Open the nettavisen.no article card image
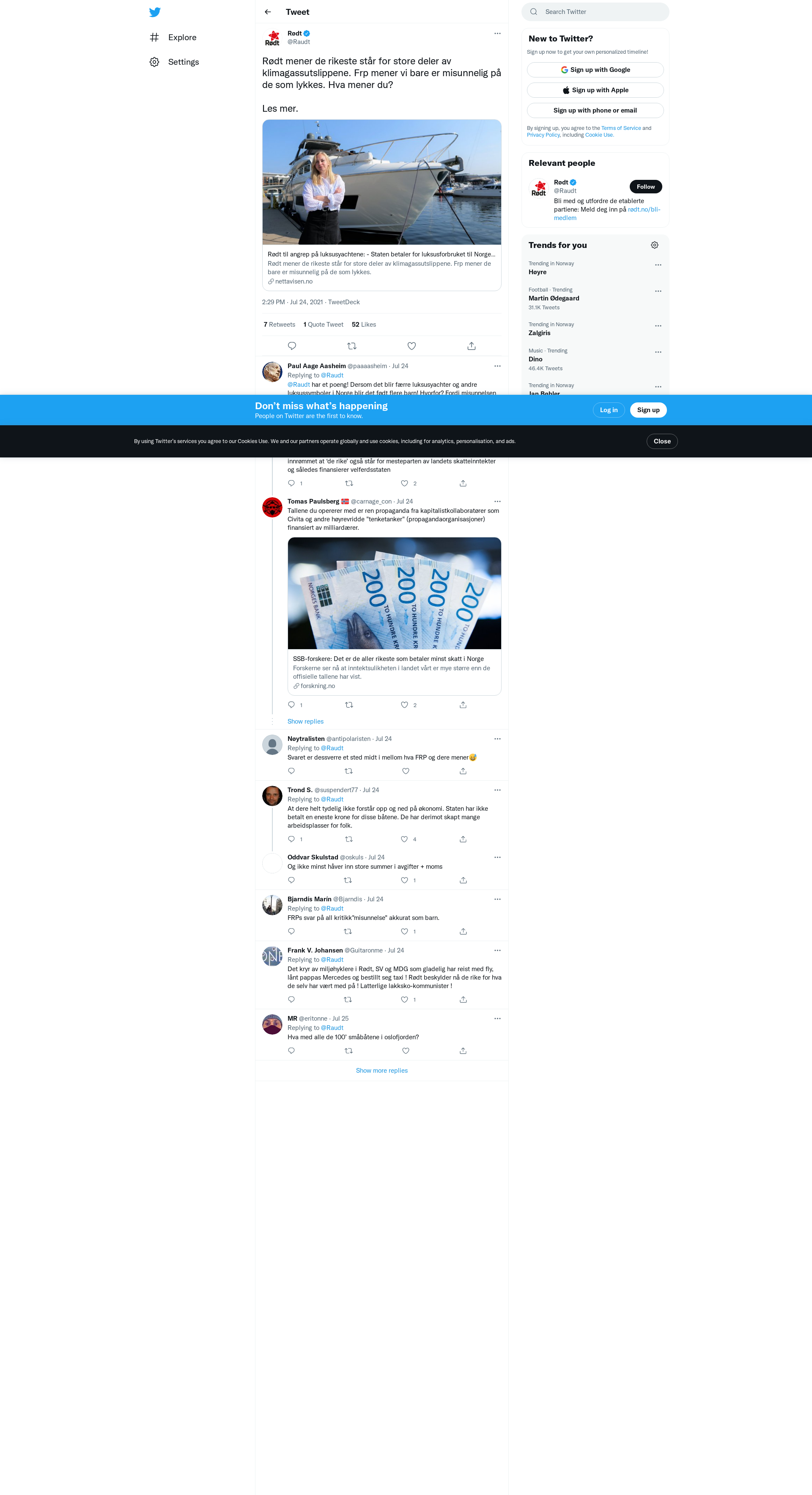Viewport: 812px width, 1495px height. (381, 182)
